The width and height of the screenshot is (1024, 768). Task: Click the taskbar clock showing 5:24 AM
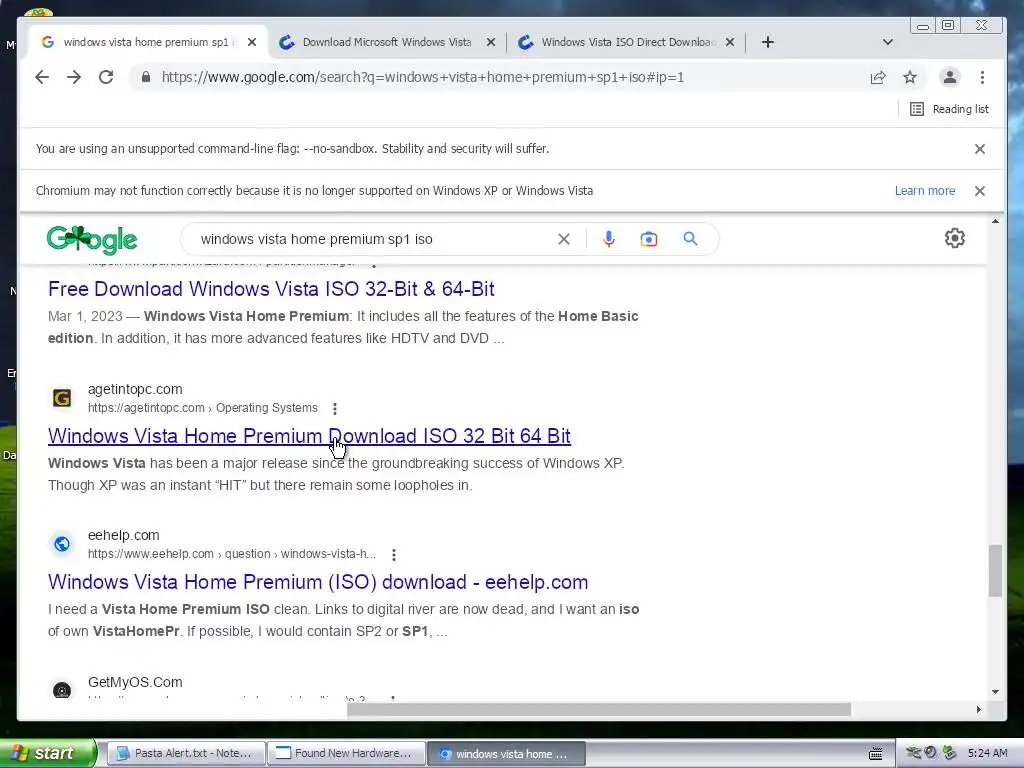tap(987, 753)
